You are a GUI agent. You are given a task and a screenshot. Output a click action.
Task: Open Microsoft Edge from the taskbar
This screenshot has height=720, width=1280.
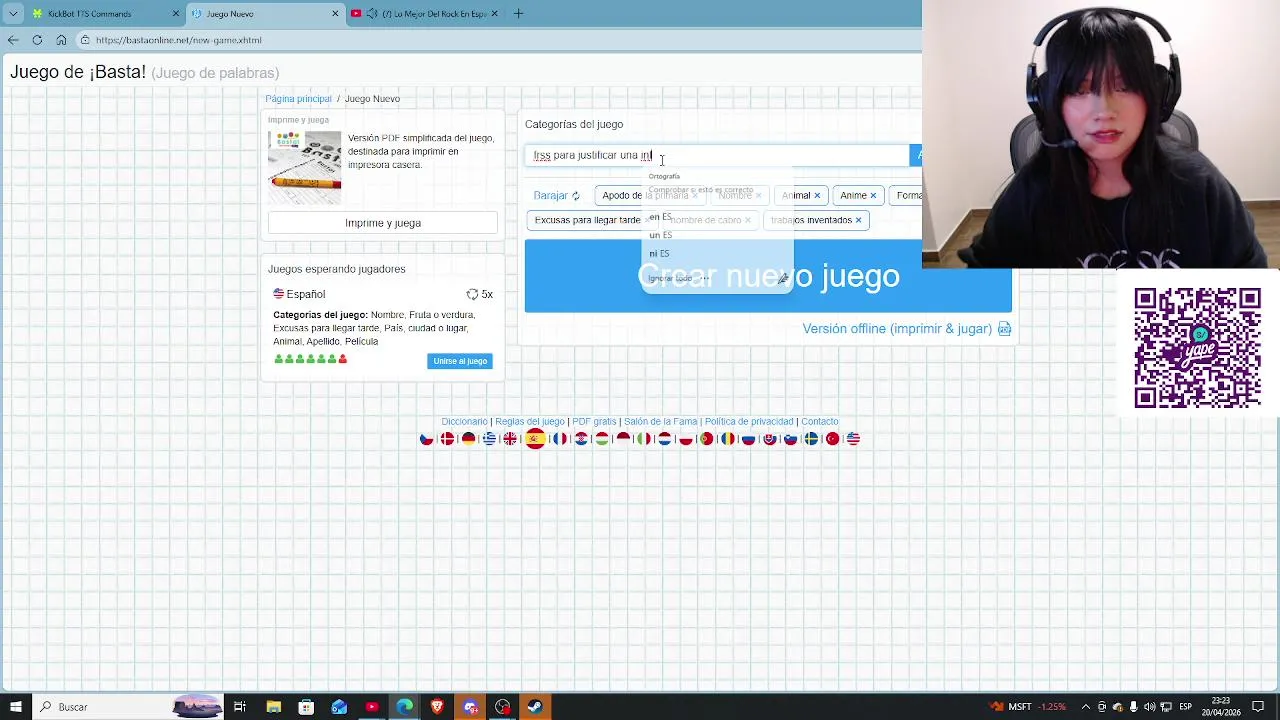404,707
